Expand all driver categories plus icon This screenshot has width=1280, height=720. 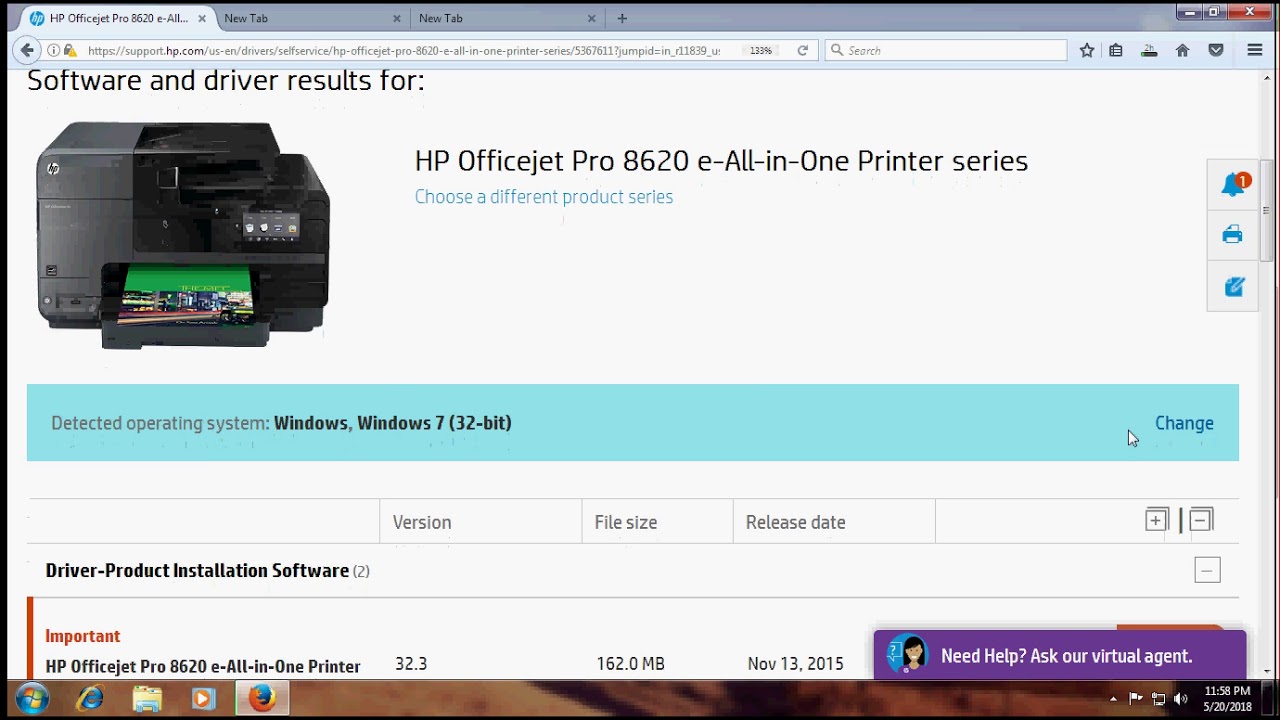point(1156,520)
